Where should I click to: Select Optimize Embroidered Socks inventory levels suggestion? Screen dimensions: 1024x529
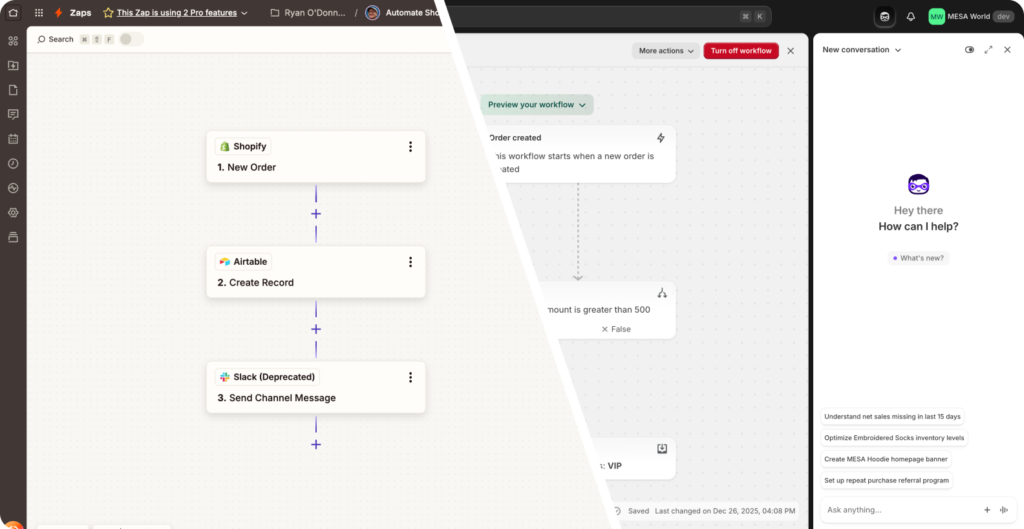tap(894, 438)
